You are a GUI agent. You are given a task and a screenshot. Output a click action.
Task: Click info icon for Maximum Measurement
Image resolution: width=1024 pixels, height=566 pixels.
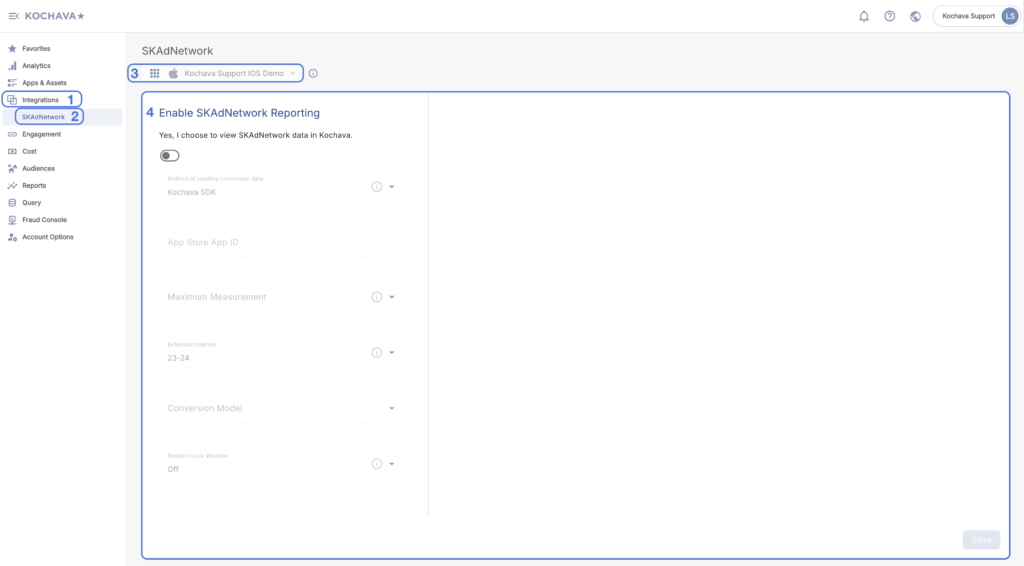(377, 297)
